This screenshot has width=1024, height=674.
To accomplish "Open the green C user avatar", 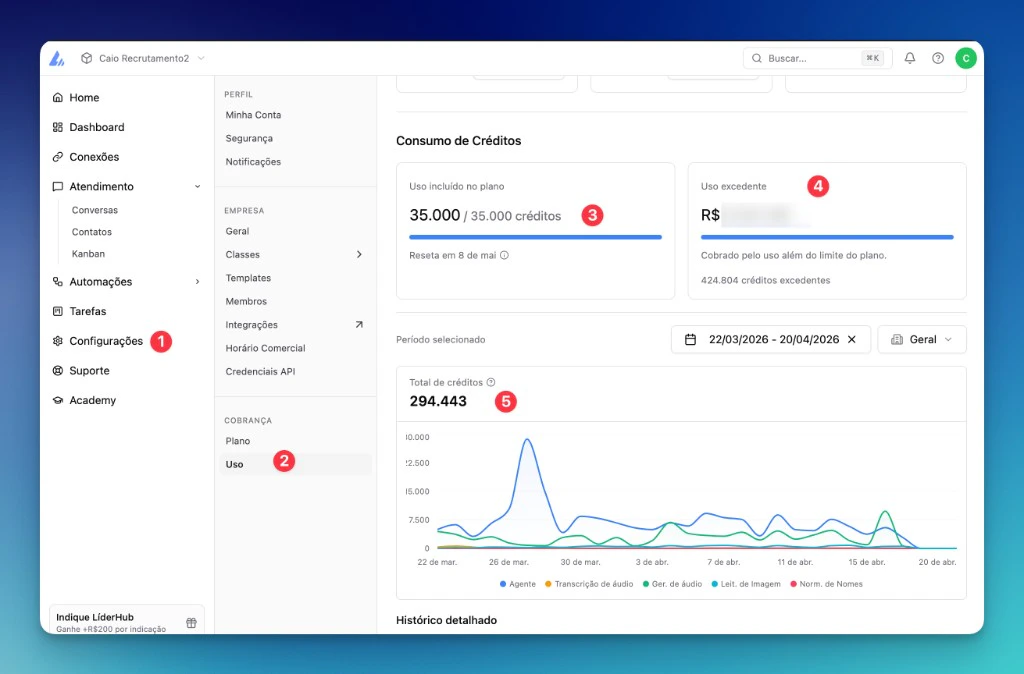I will click(966, 58).
